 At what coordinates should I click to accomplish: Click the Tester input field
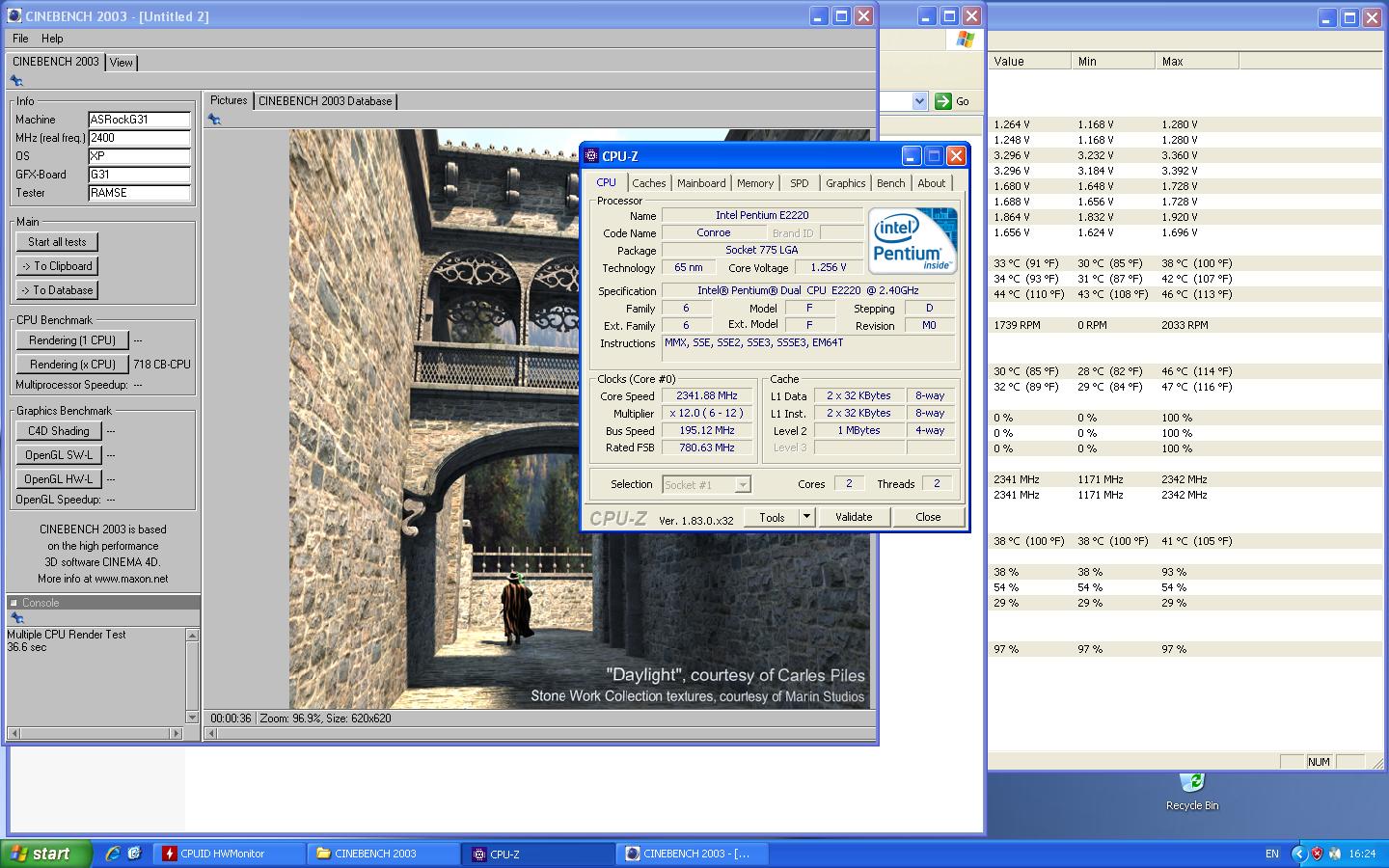point(140,193)
